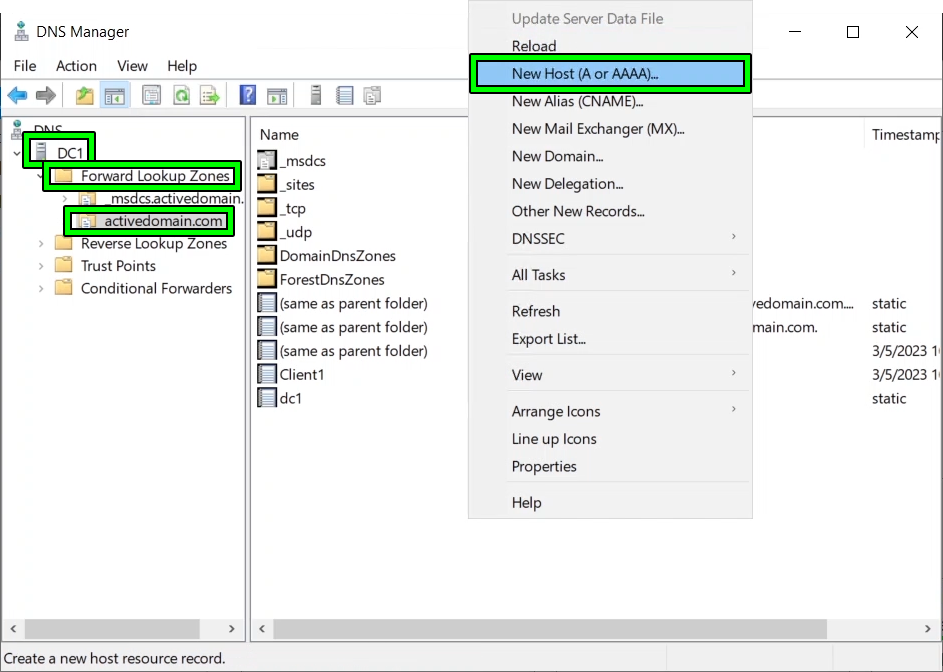
Task: Click the Export List toolbar icon
Action: [210, 95]
